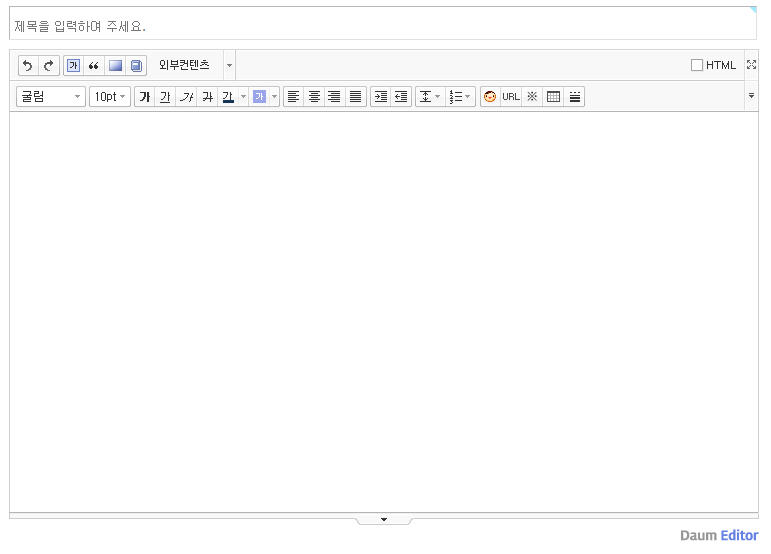
Task: Apply strikethrough formatting to text
Action: [207, 97]
